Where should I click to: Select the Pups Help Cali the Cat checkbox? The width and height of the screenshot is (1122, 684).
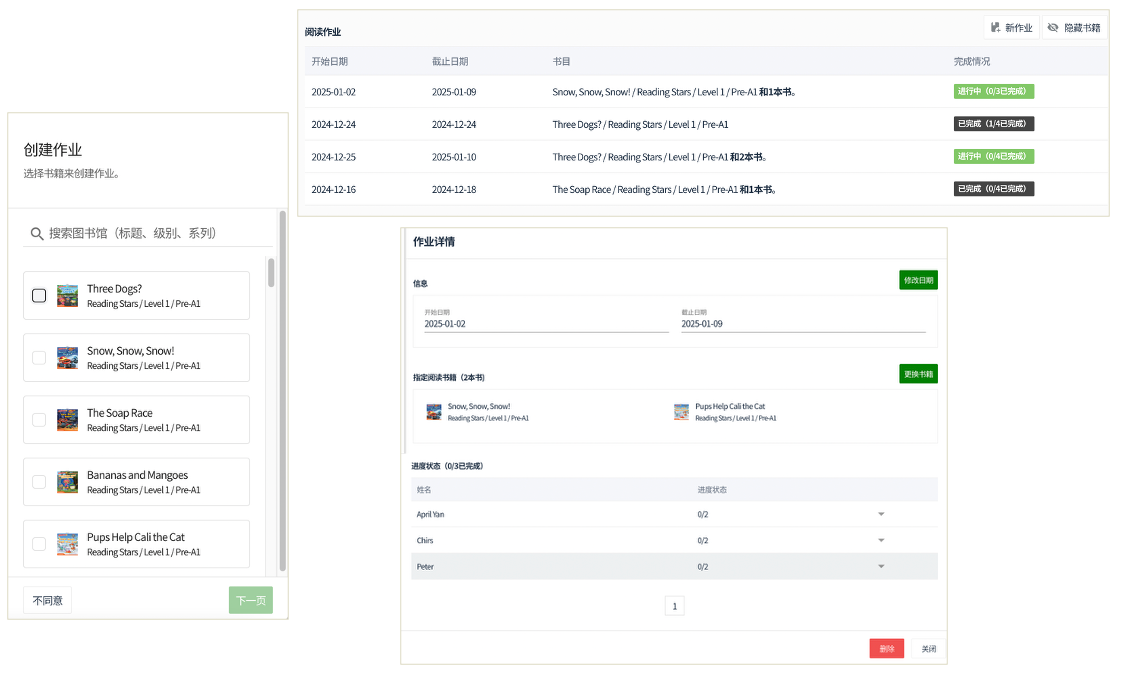click(x=39, y=544)
